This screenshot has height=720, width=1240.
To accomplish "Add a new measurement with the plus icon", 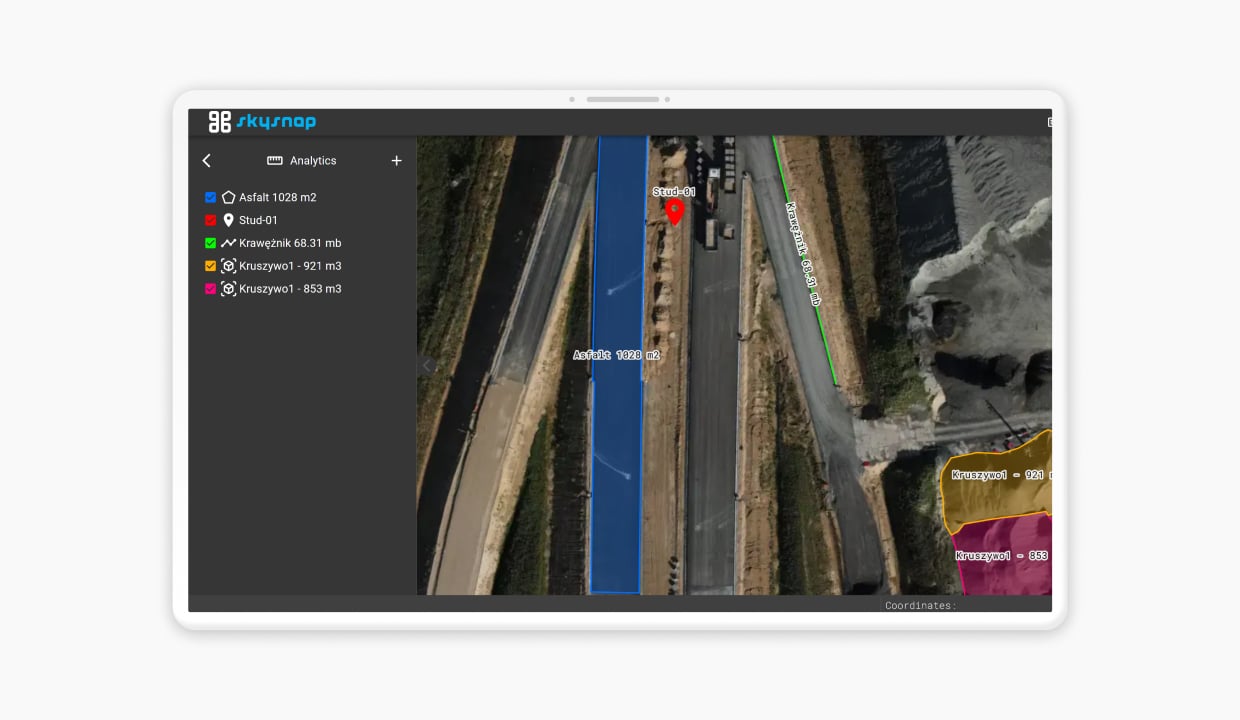I will pyautogui.click(x=396, y=161).
